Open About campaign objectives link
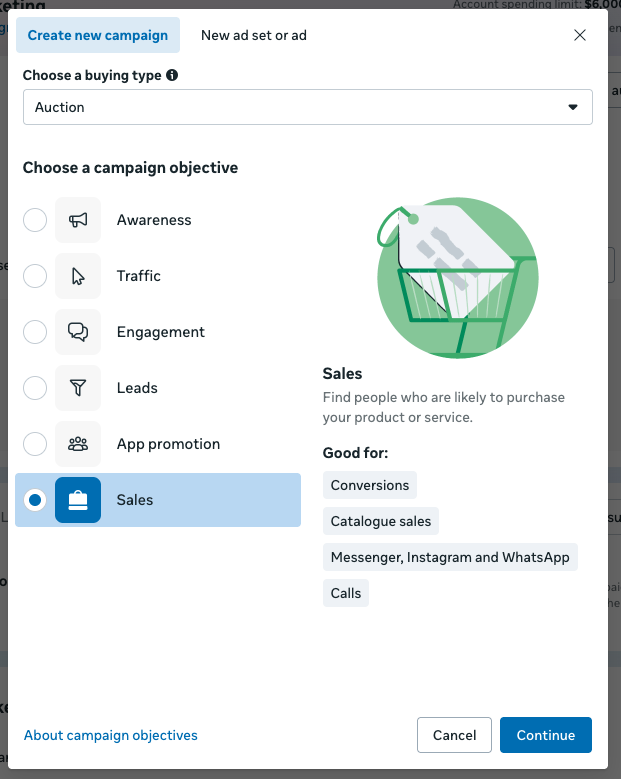Screen dimensions: 621x779 (x=111, y=735)
